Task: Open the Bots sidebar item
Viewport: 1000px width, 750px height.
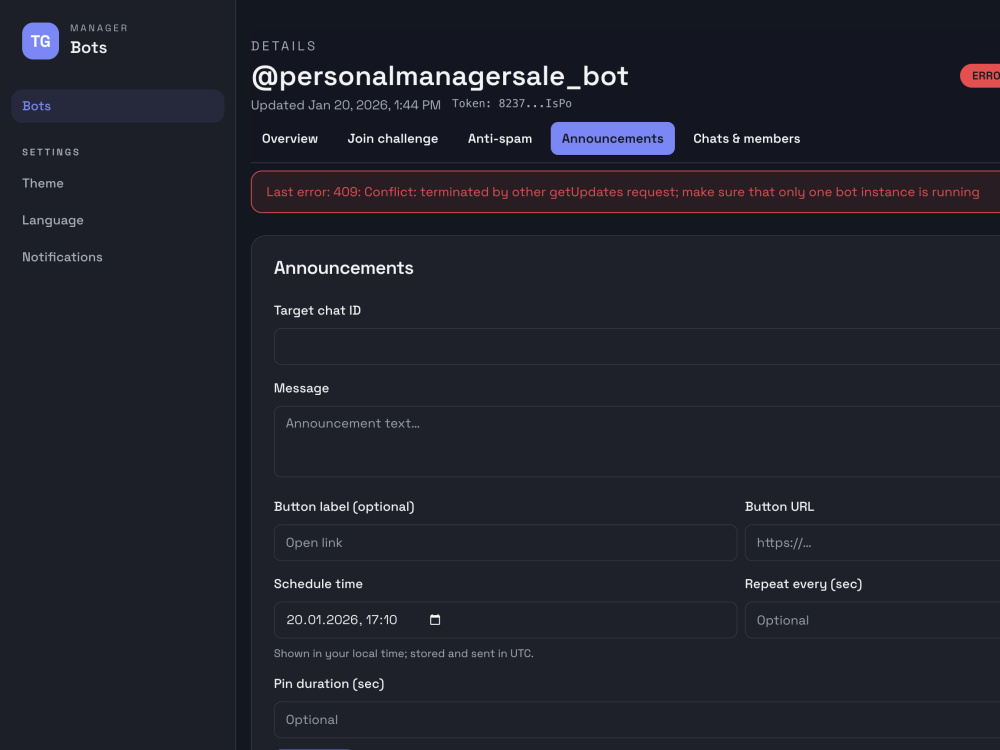Action: (118, 106)
